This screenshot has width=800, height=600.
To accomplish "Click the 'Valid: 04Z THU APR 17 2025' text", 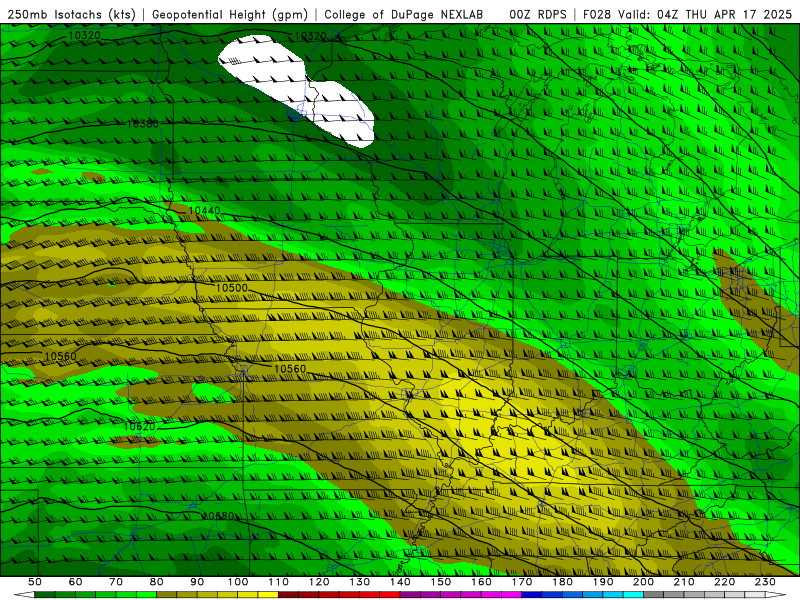I will click(x=705, y=14).
